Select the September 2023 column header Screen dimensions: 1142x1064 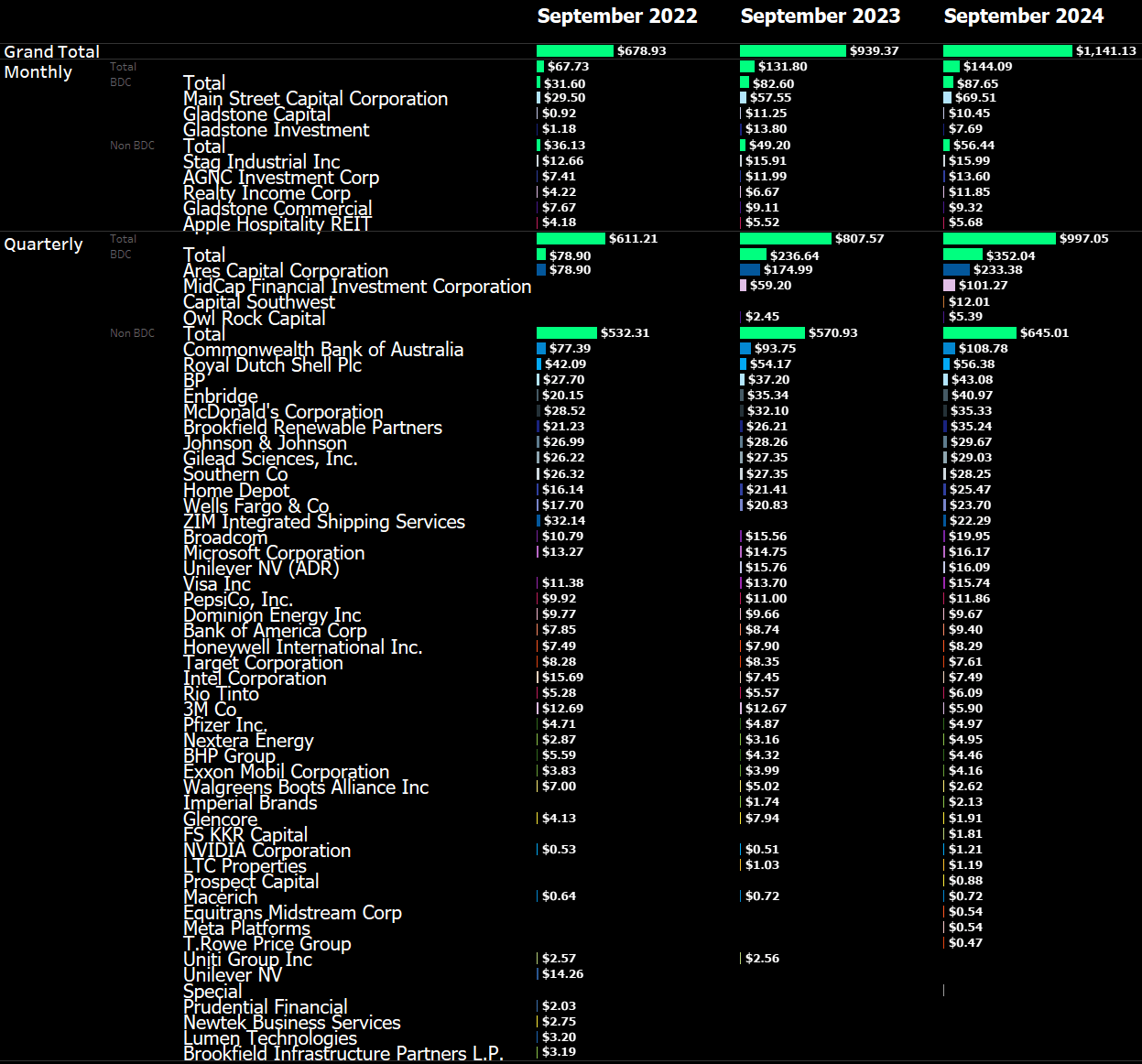pyautogui.click(x=821, y=16)
